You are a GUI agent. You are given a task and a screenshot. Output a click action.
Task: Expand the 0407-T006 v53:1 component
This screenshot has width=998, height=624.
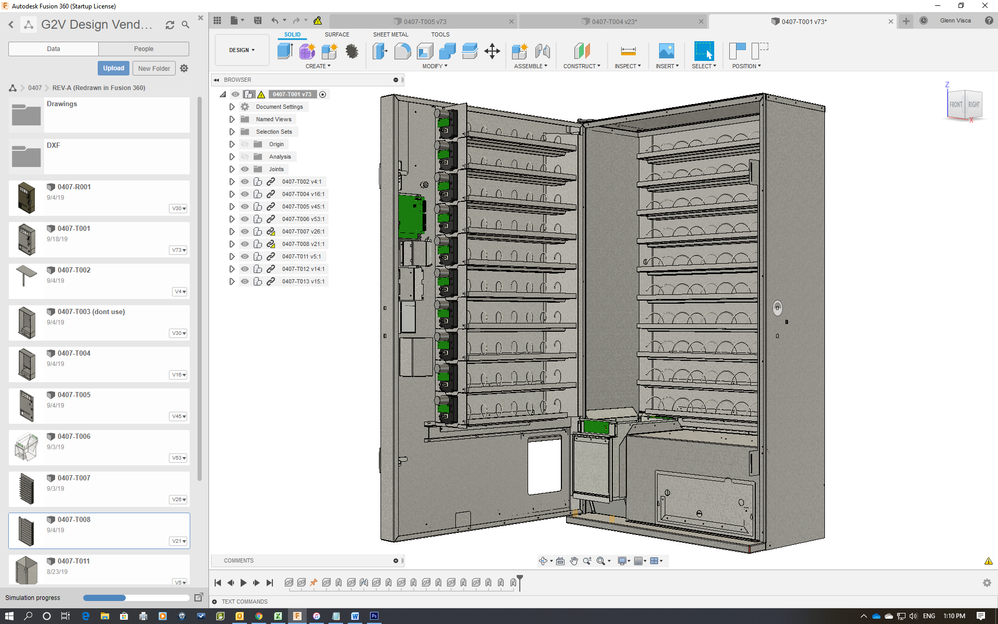[232, 219]
